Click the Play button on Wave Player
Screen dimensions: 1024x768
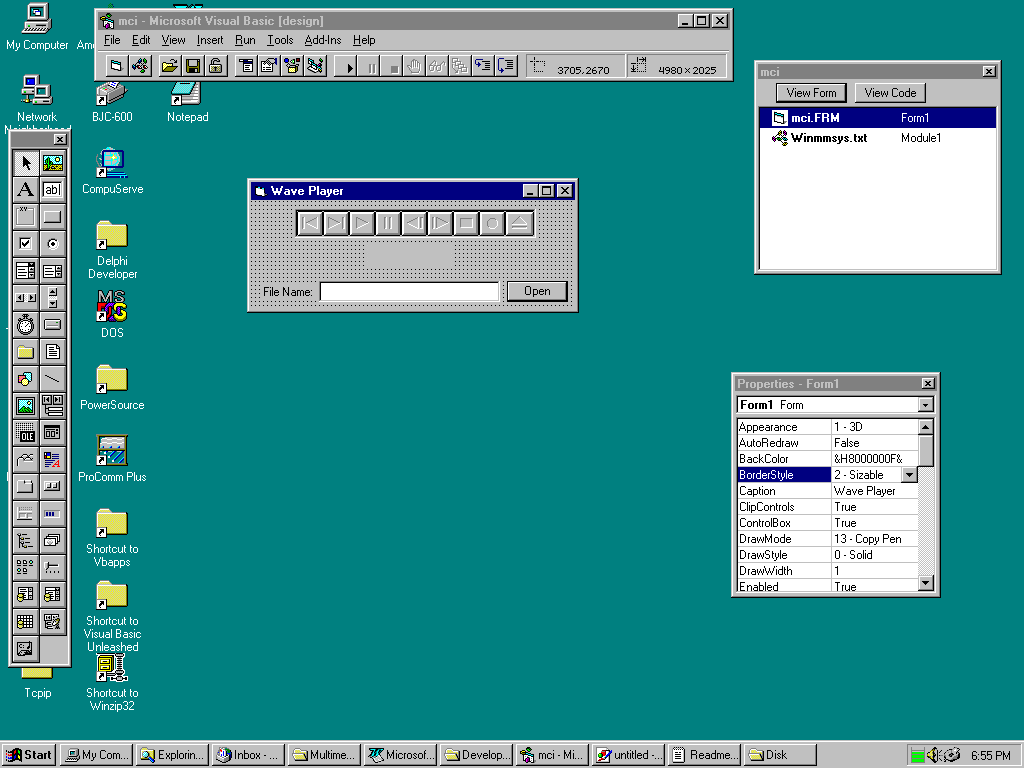click(x=362, y=223)
